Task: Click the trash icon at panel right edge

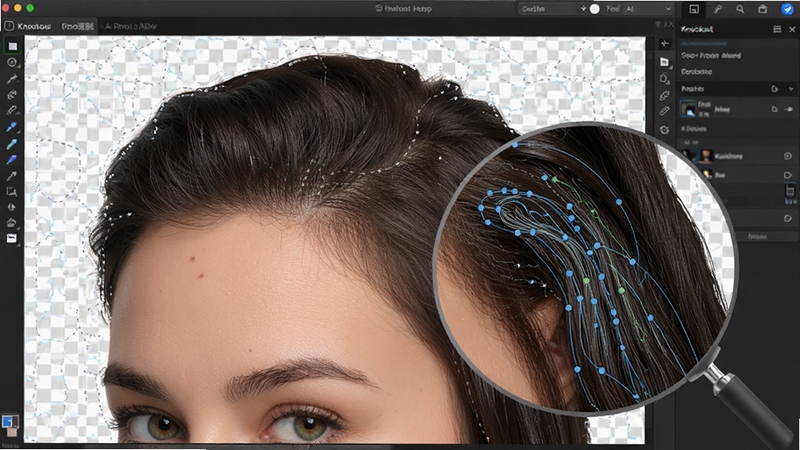Action: (x=790, y=191)
